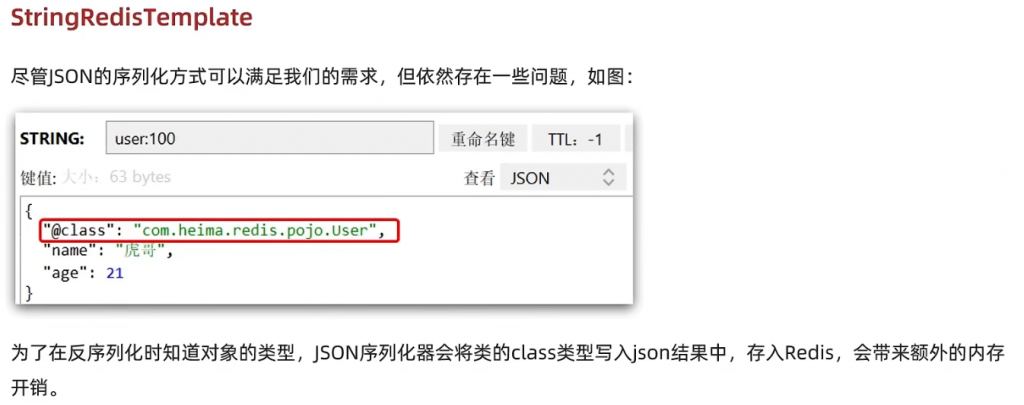Image resolution: width=1024 pixels, height=405 pixels.
Task: Click the STRING: type label
Action: tap(52, 138)
